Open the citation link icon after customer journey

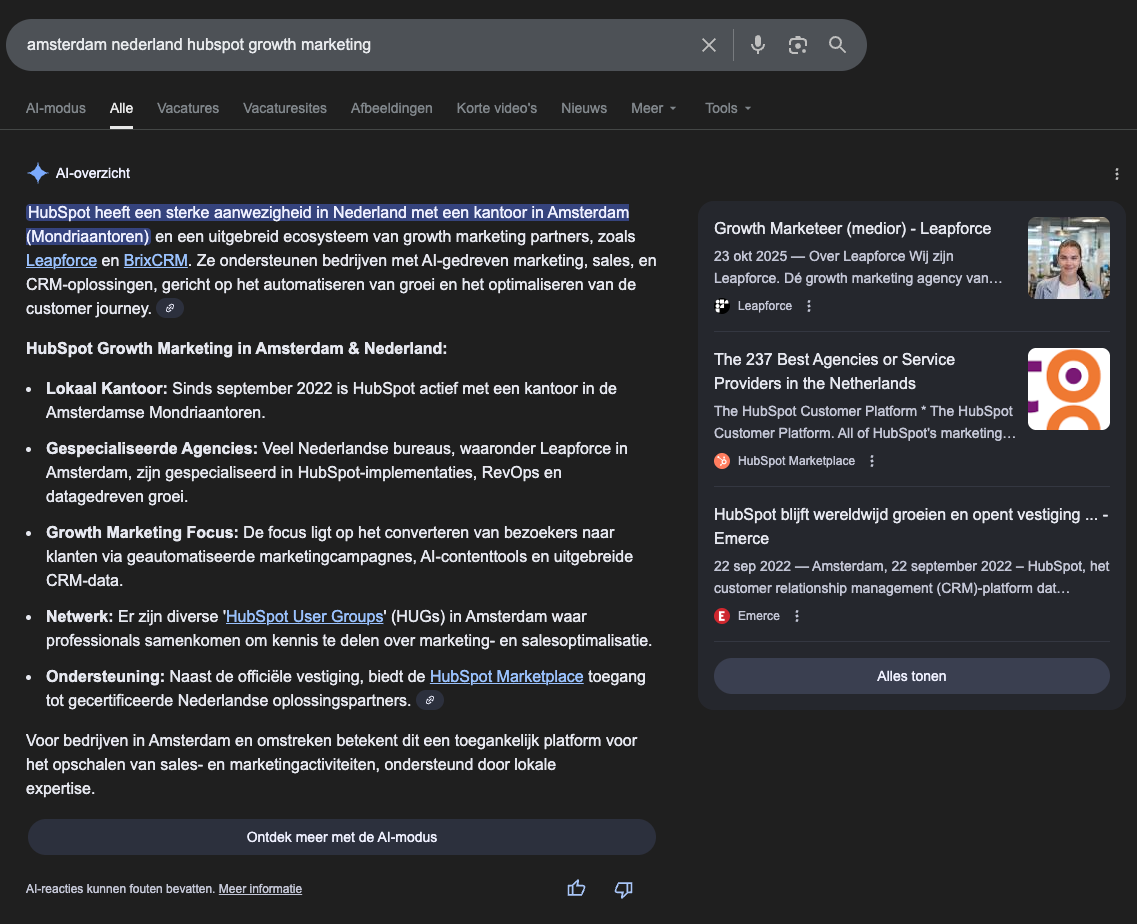point(170,308)
